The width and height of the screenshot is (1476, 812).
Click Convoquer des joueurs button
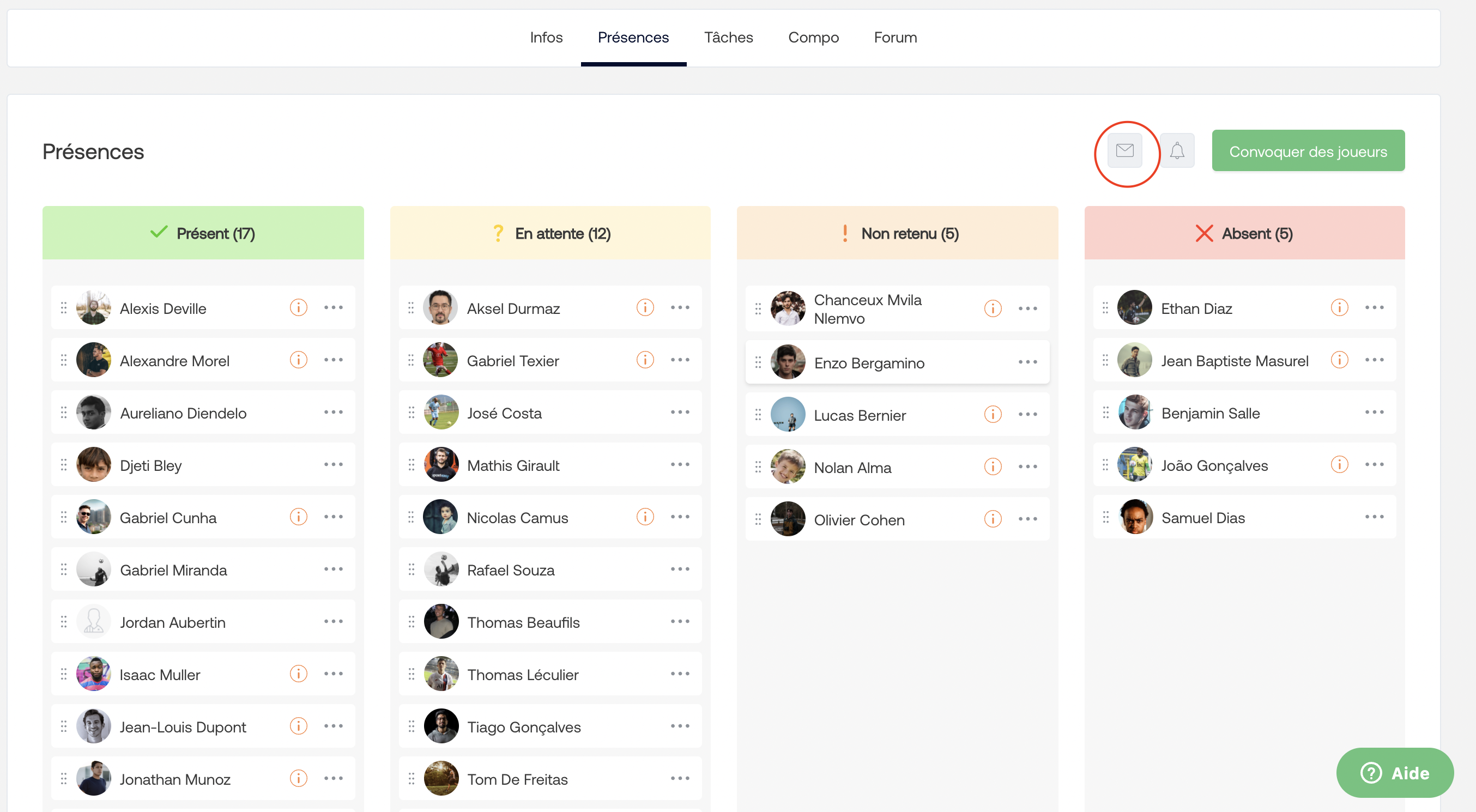1308,152
